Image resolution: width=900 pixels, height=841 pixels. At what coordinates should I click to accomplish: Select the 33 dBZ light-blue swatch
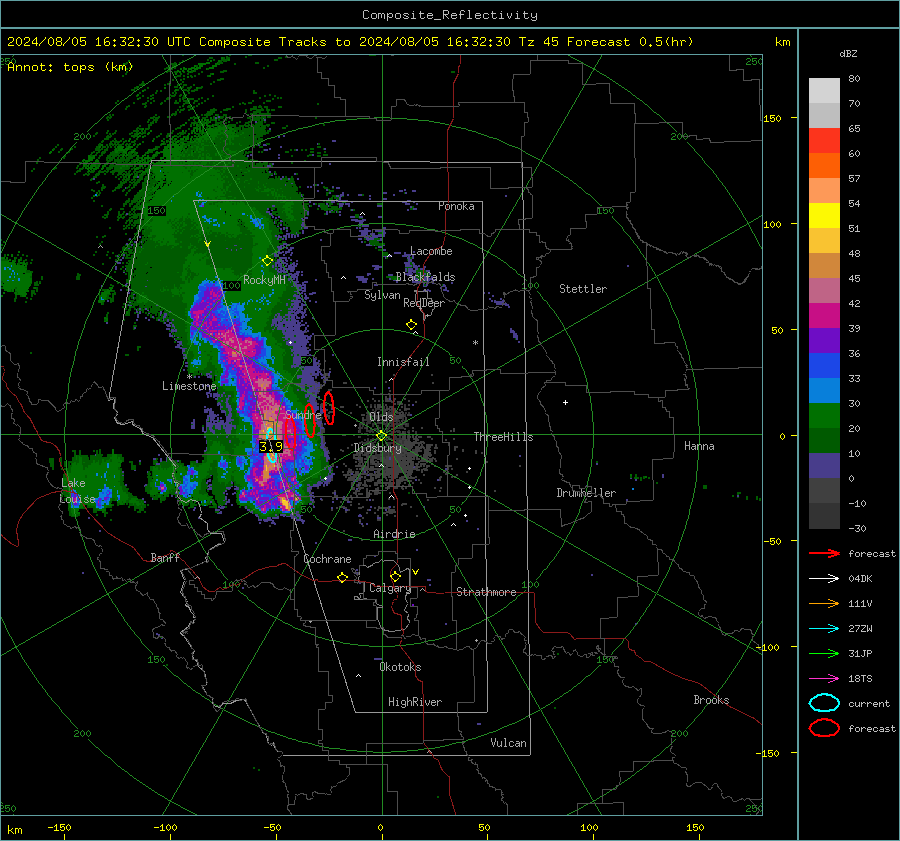824,391
